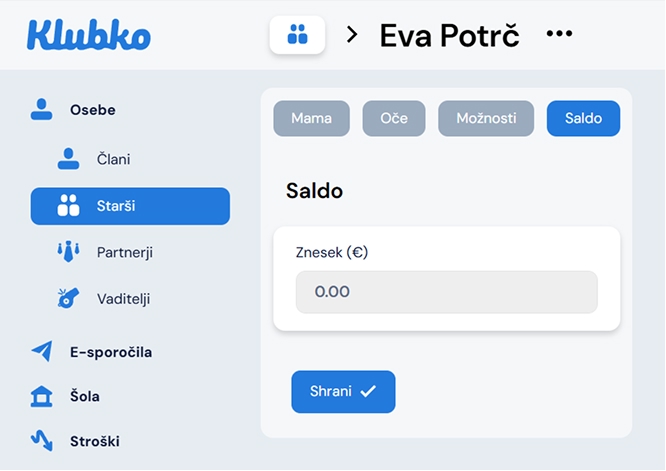Go to Partnerji page
The height and width of the screenshot is (471, 666).
tap(124, 252)
